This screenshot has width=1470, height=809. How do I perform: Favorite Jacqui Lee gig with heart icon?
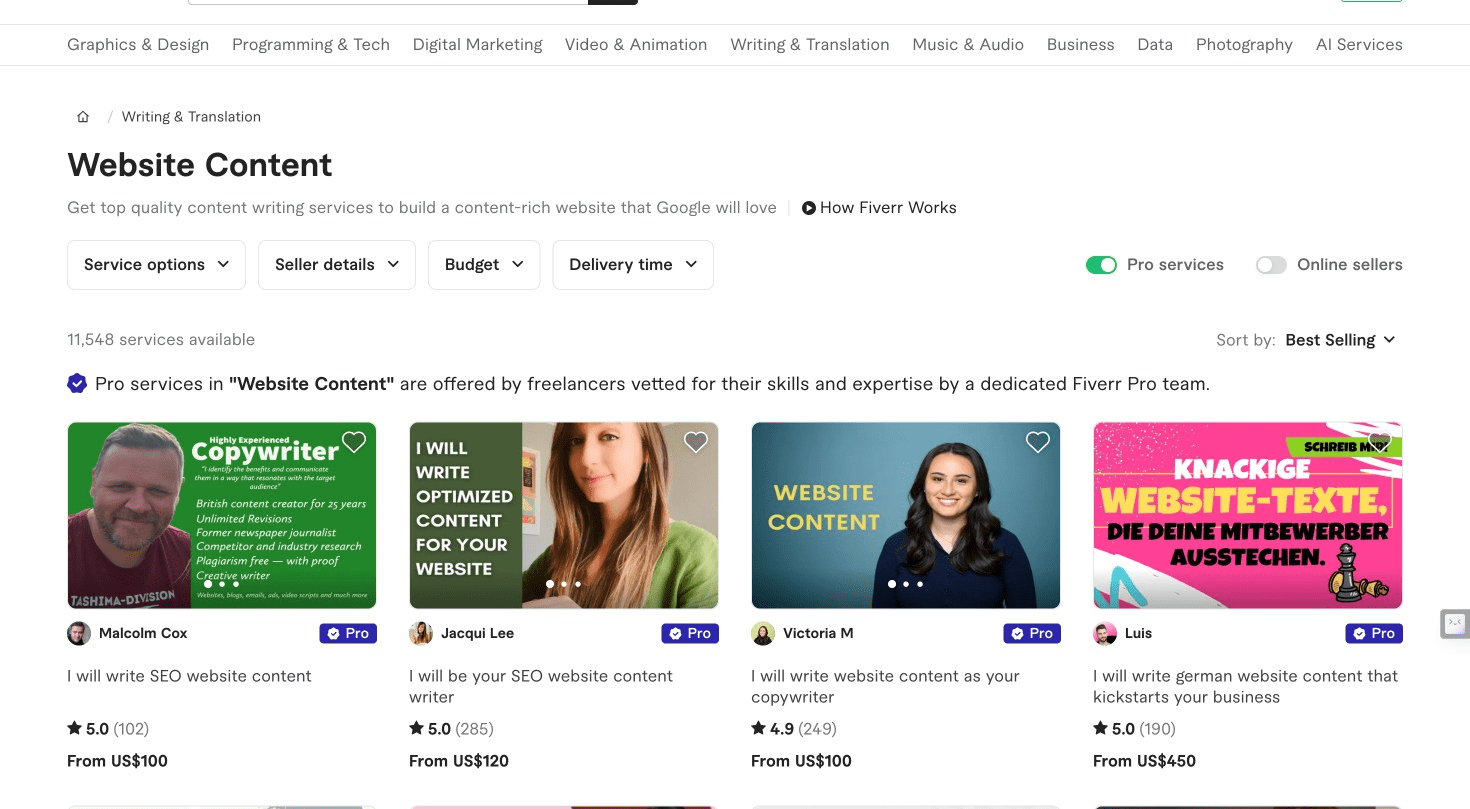point(696,442)
